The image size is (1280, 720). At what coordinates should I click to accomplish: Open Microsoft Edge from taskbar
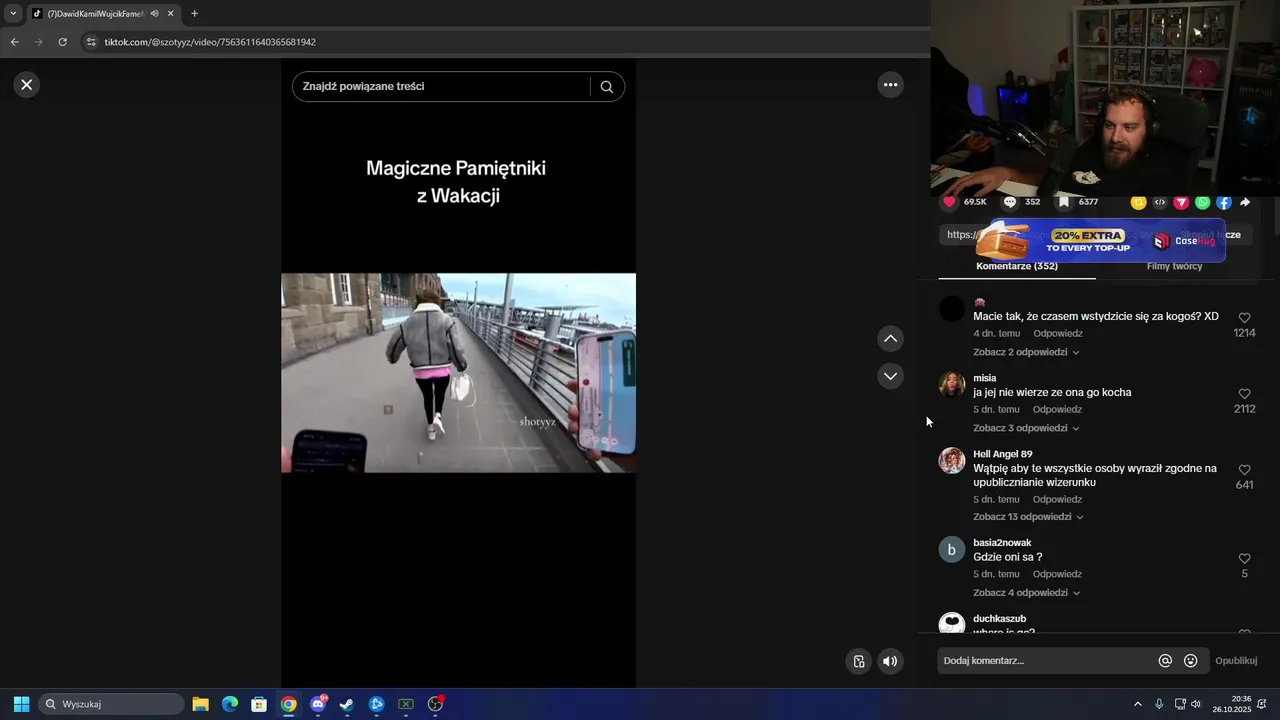[x=230, y=704]
